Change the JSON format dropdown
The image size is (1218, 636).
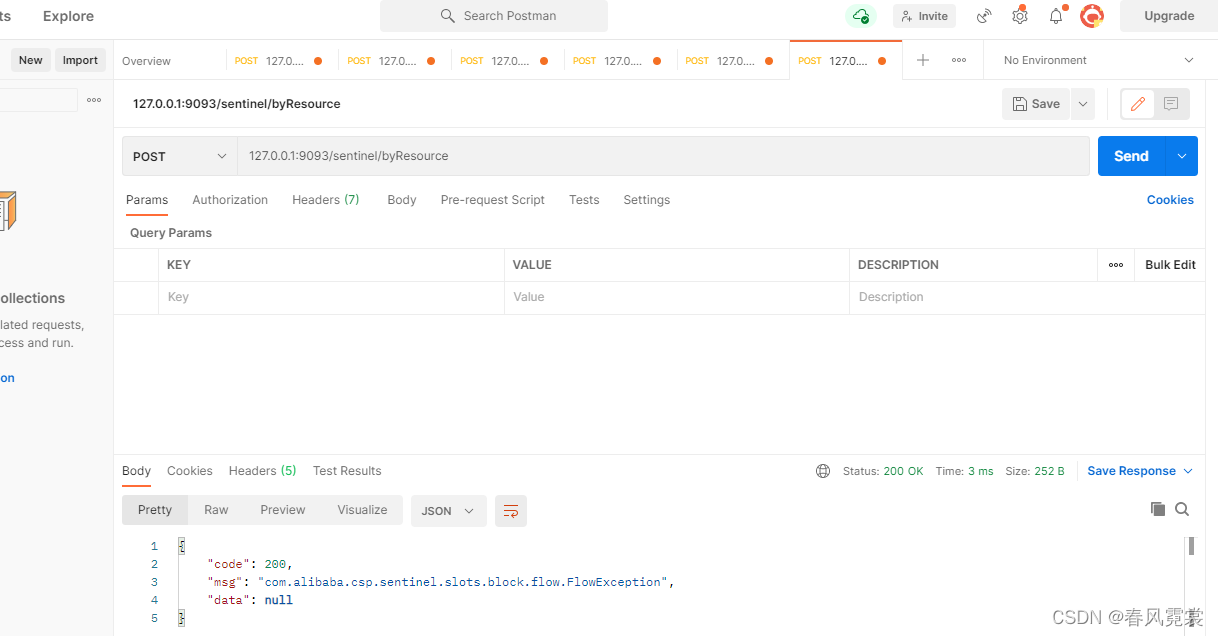tap(449, 511)
